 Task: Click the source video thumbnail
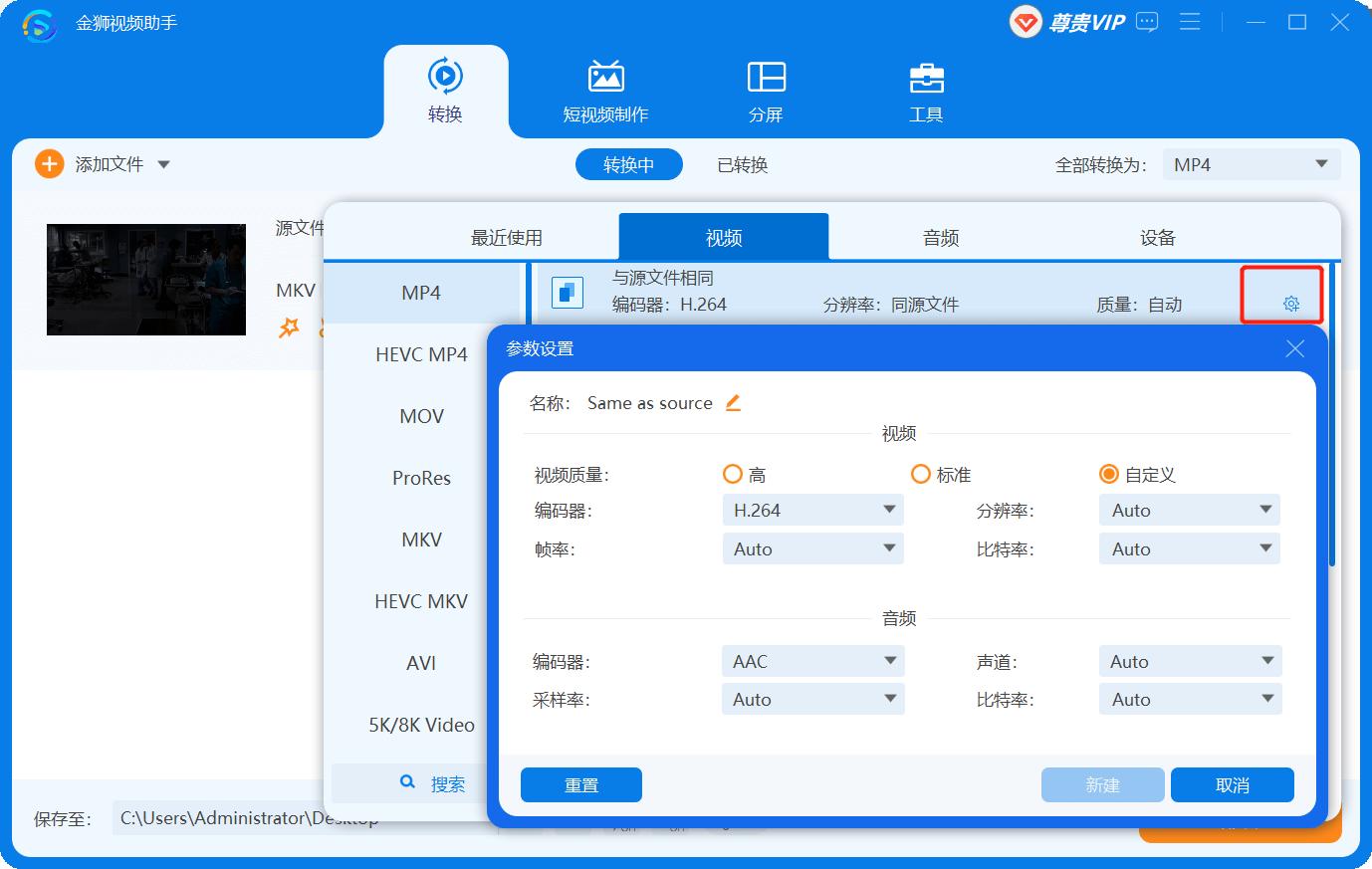coord(146,280)
